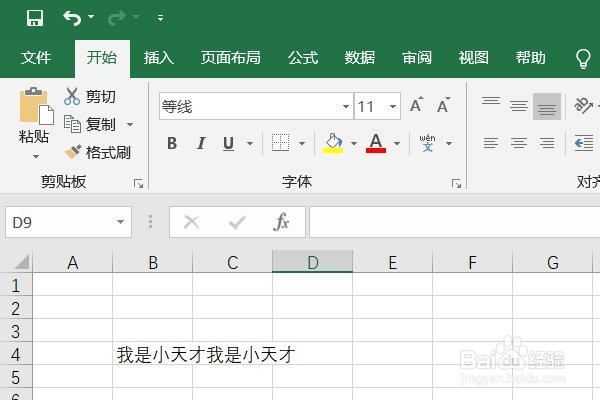This screenshot has width=600, height=400.
Task: Switch to the 开始 ribbon tab
Action: (x=102, y=58)
